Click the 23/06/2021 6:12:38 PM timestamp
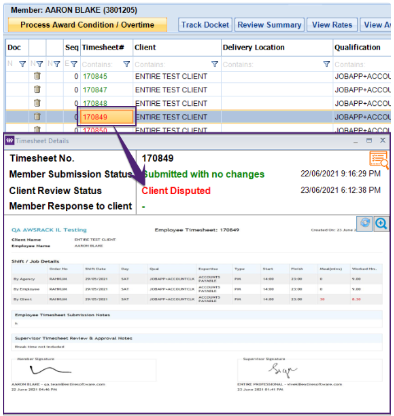394x416 pixels. tap(341, 190)
